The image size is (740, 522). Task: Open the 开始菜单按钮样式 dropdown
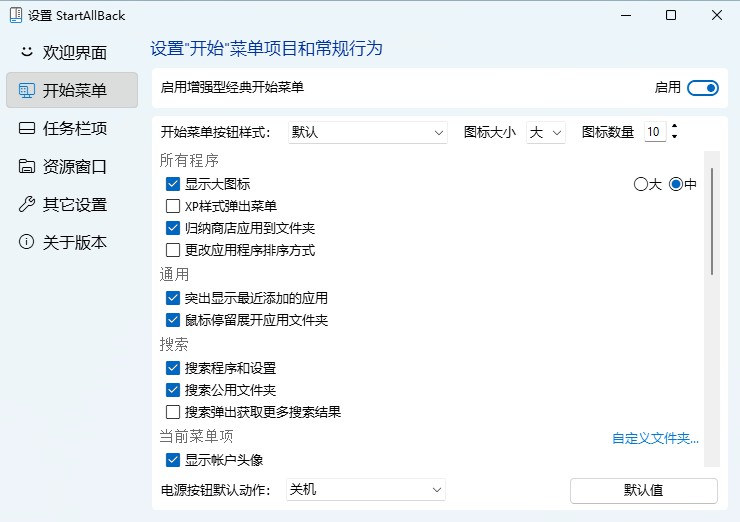coord(367,132)
